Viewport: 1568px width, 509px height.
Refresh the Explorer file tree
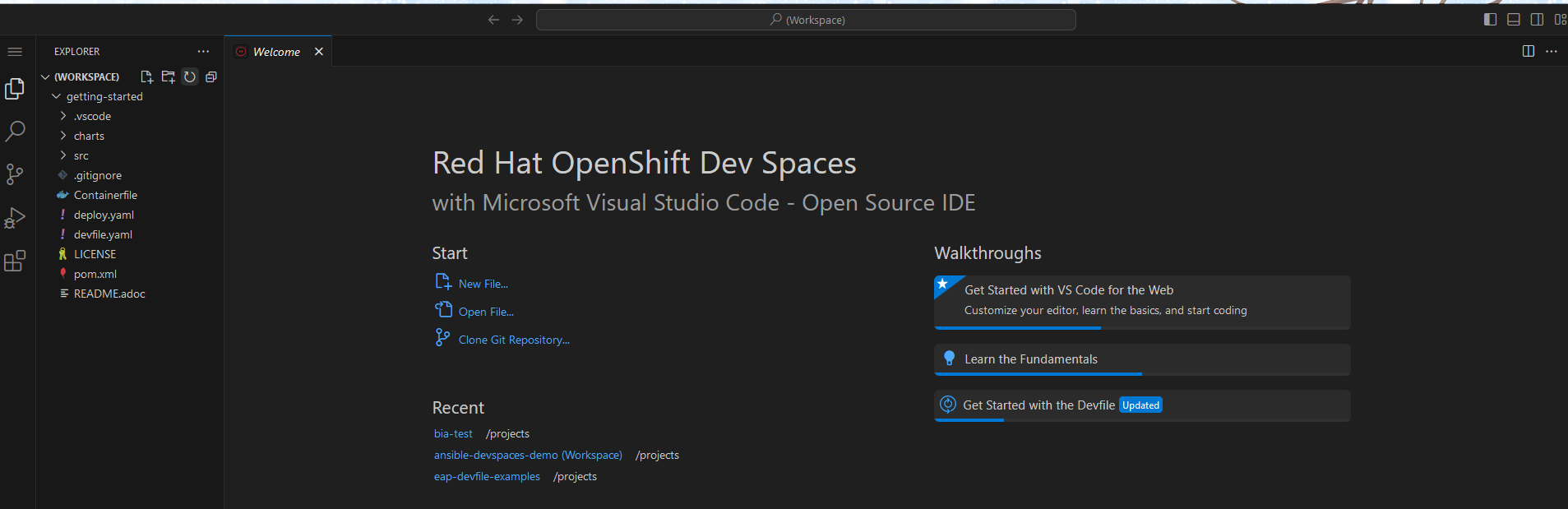tap(190, 76)
